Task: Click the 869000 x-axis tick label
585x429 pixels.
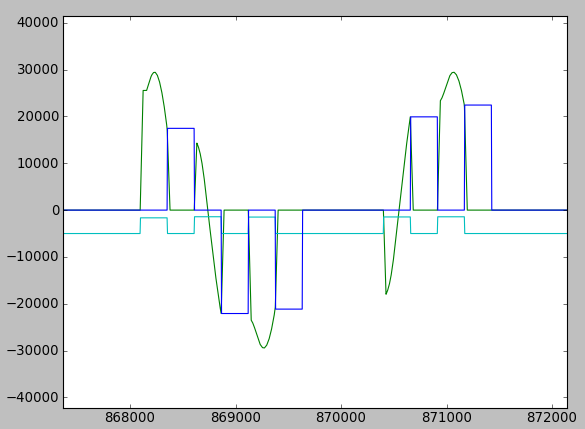Action: pos(235,417)
